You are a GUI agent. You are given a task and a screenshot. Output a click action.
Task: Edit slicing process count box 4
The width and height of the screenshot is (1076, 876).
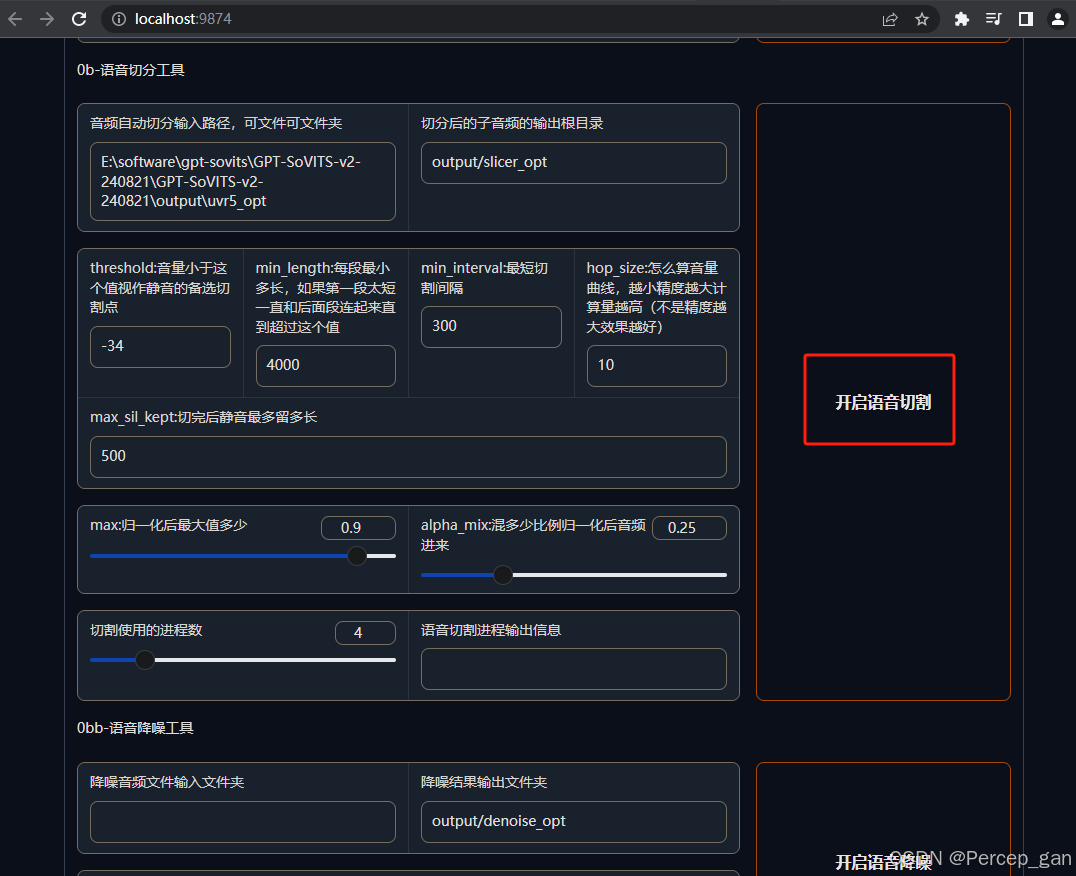[x=365, y=632]
